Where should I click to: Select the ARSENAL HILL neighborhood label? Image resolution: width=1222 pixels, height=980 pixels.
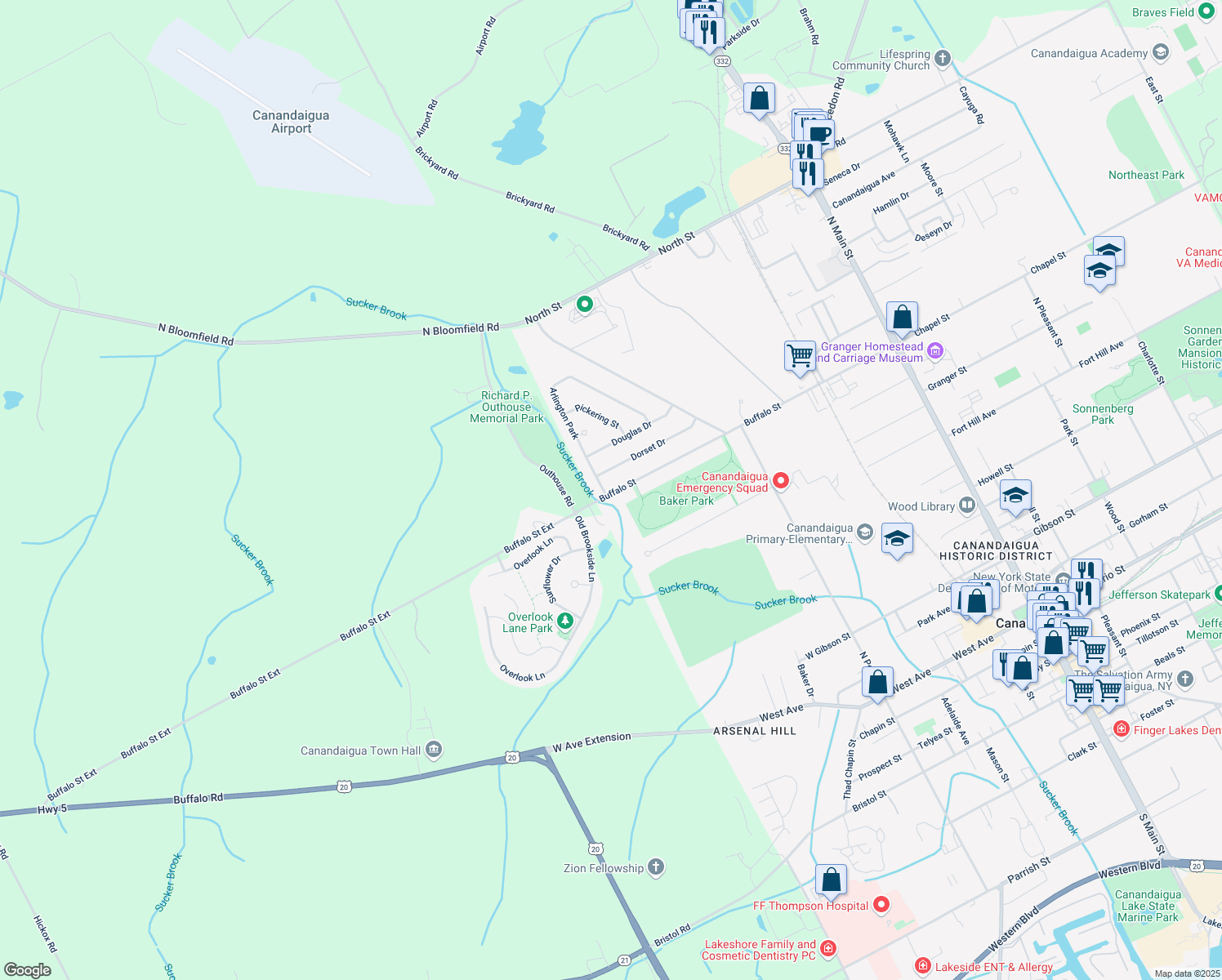pyautogui.click(x=754, y=731)
